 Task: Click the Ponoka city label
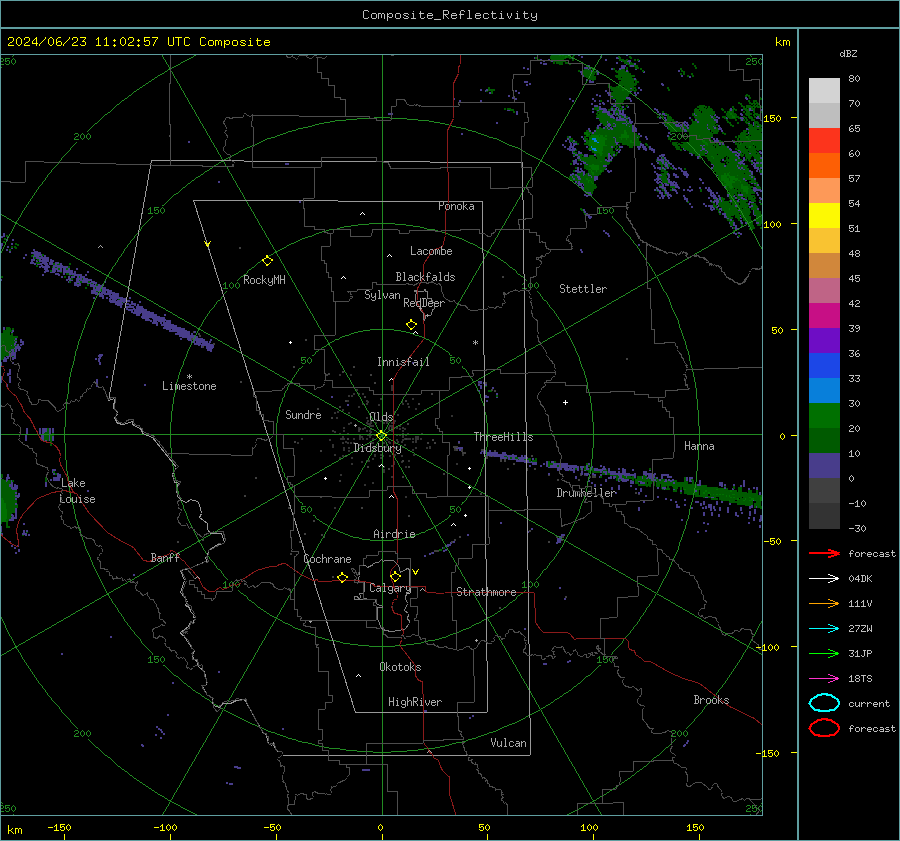coord(456,206)
